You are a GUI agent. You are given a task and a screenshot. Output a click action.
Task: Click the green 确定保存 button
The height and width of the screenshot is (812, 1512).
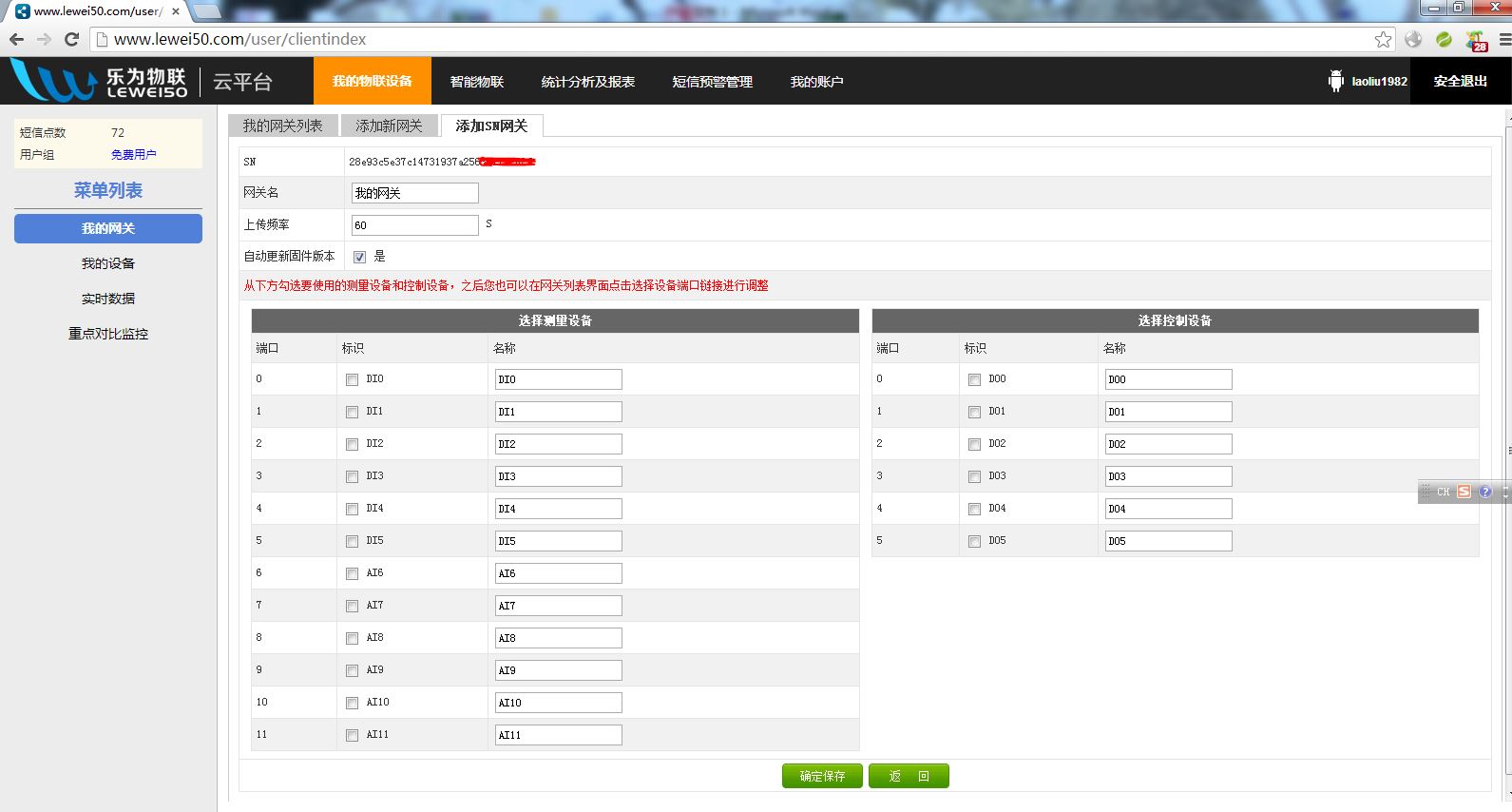click(x=822, y=776)
